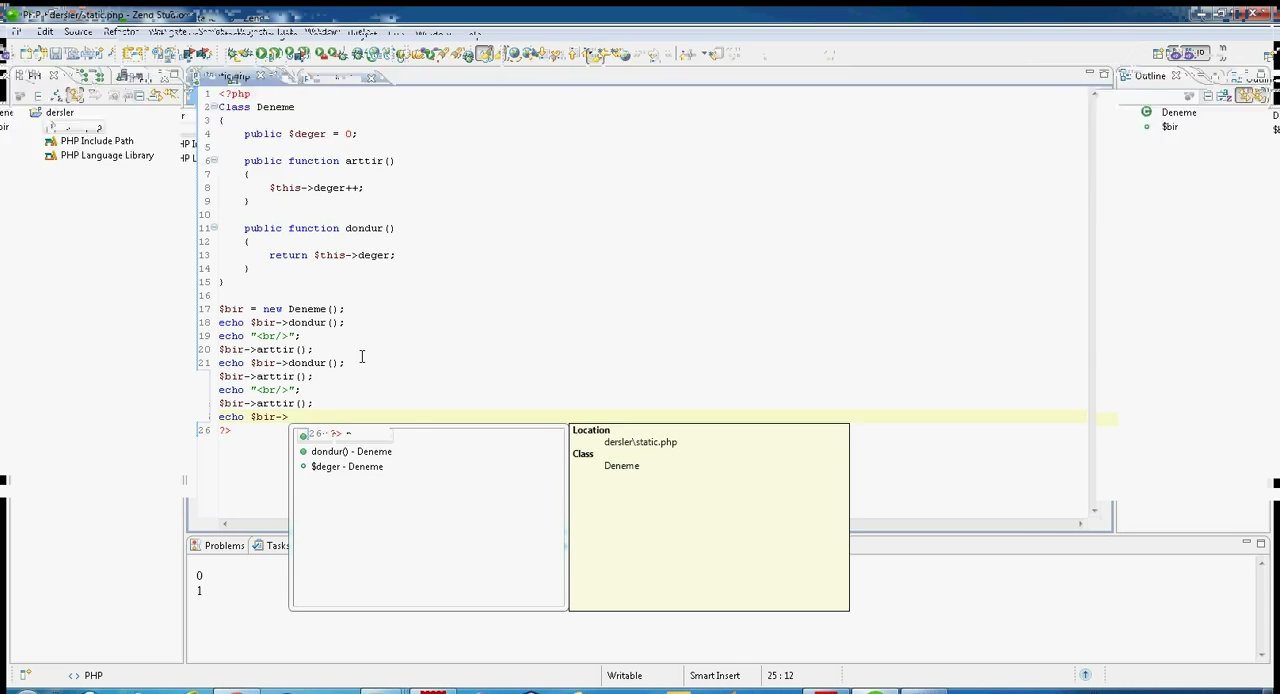
Task: Collapse the dondur() function fold
Action: click(x=214, y=228)
